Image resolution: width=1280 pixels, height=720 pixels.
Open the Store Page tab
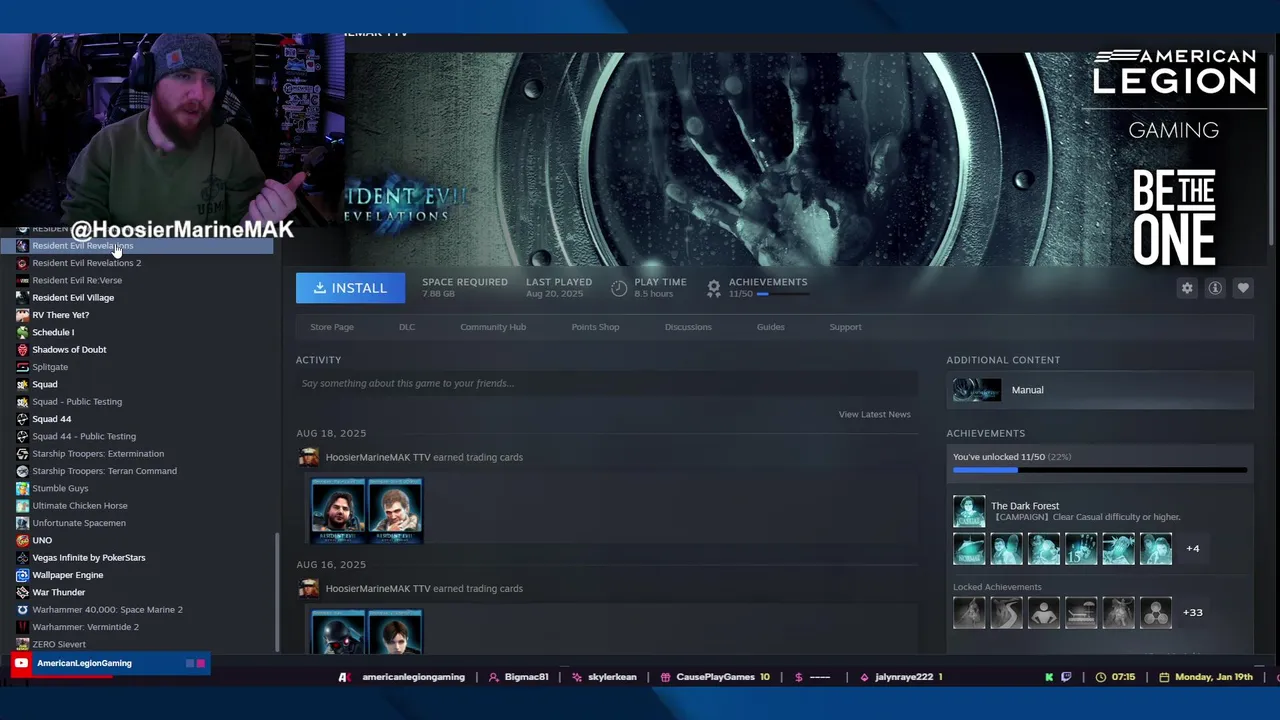(332, 327)
